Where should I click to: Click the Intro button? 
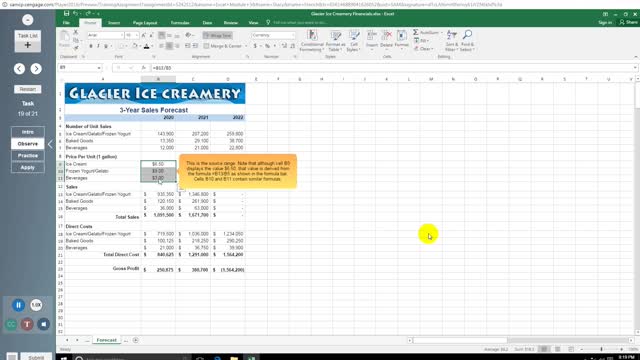(x=28, y=132)
